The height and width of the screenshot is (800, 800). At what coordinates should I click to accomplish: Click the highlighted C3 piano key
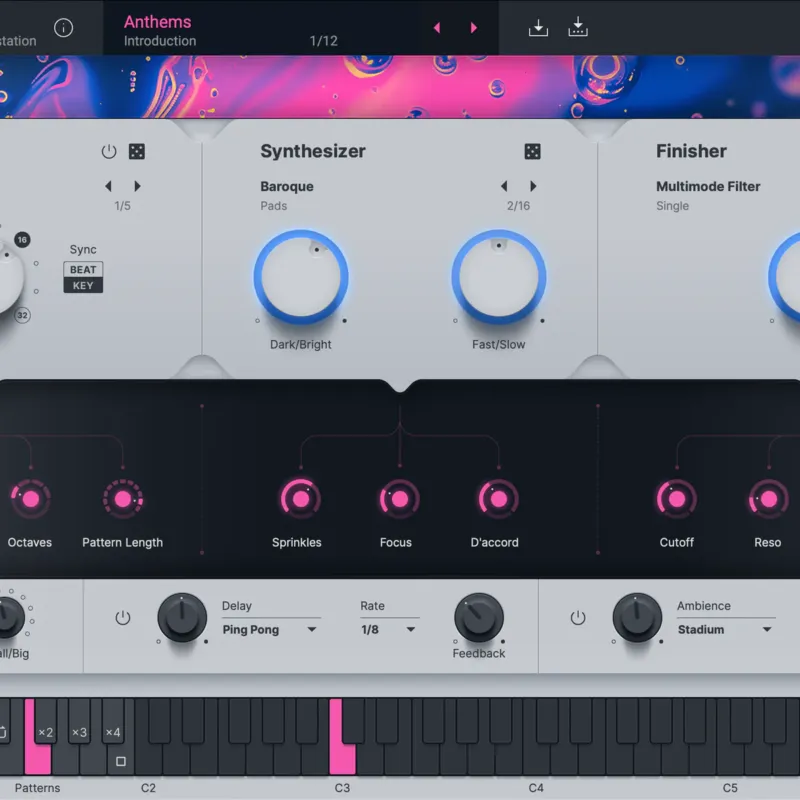click(342, 760)
